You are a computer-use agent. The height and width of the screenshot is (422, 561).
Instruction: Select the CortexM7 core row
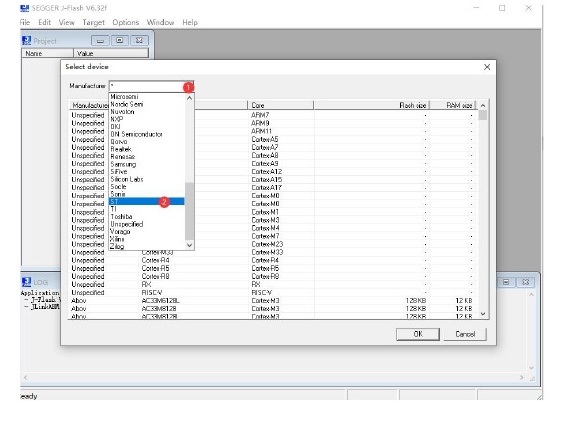(273, 236)
